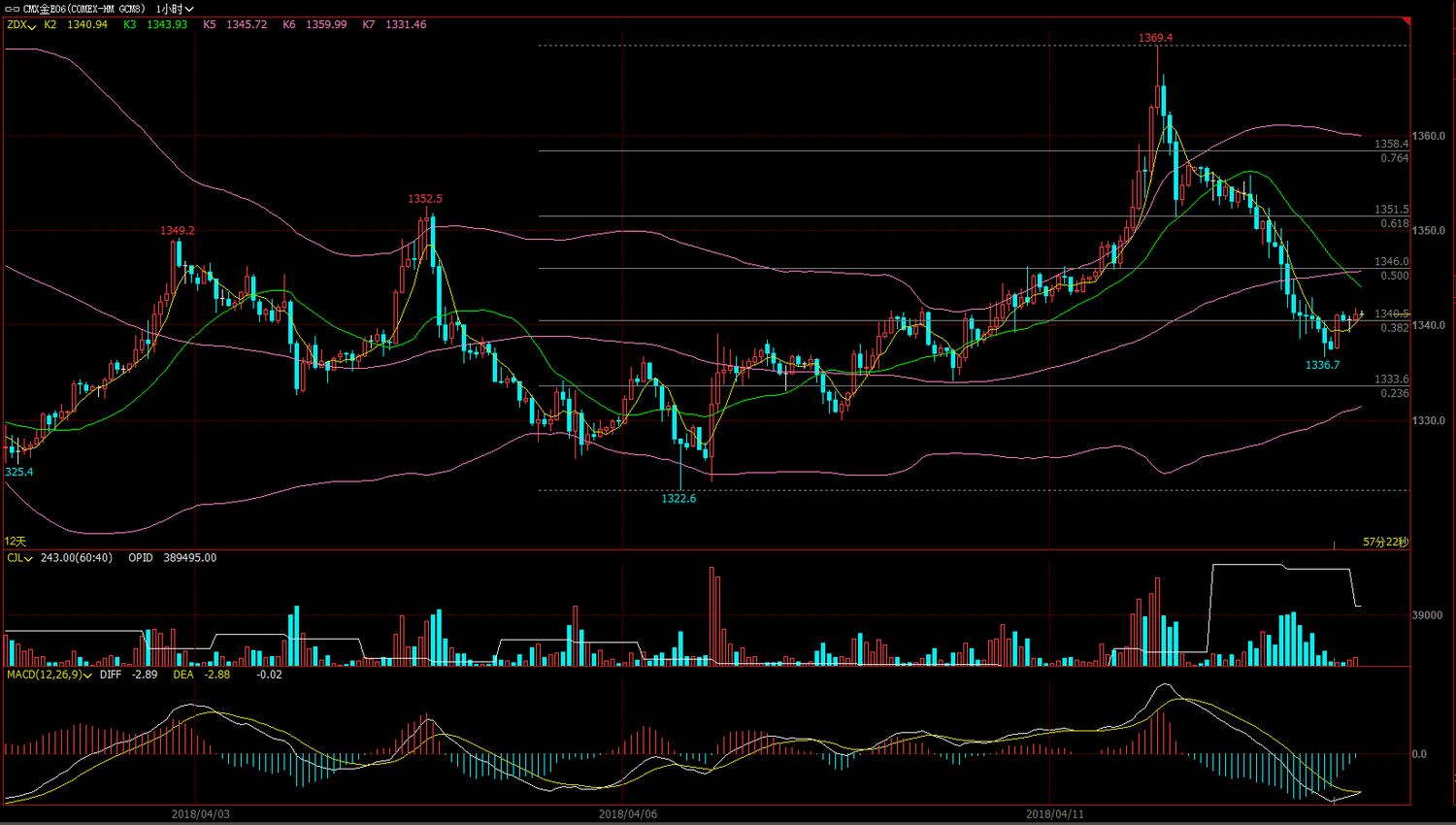The width and height of the screenshot is (1456, 825).
Task: Select the K2 1340.94 value label
Action: coord(76,25)
